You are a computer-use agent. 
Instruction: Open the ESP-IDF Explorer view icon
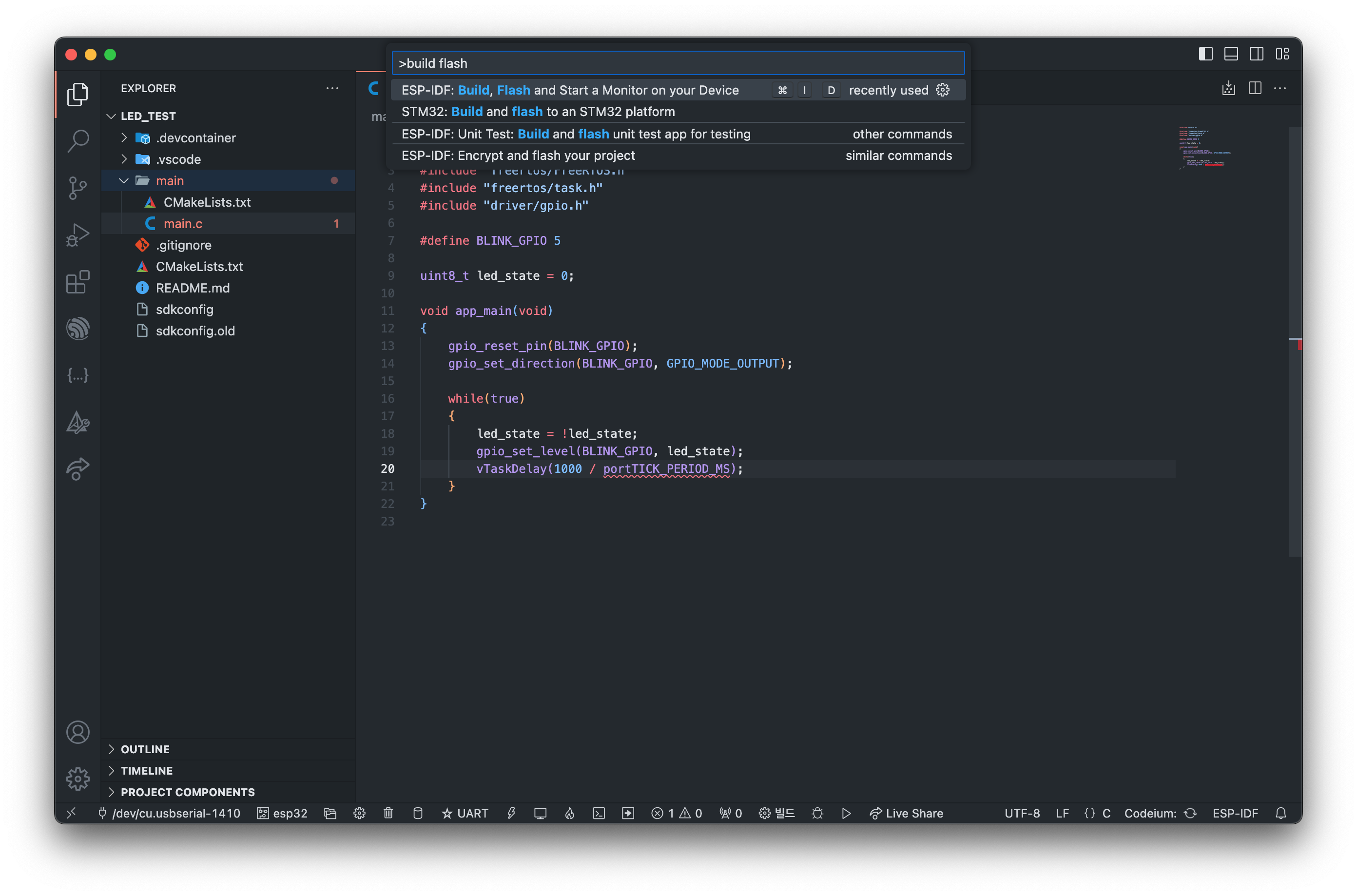[78, 329]
